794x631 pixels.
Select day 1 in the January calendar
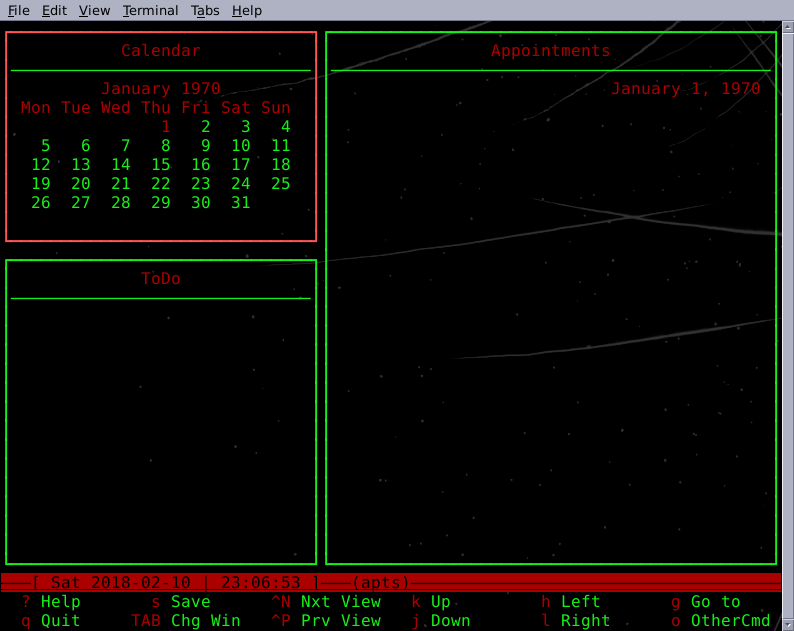pos(166,127)
